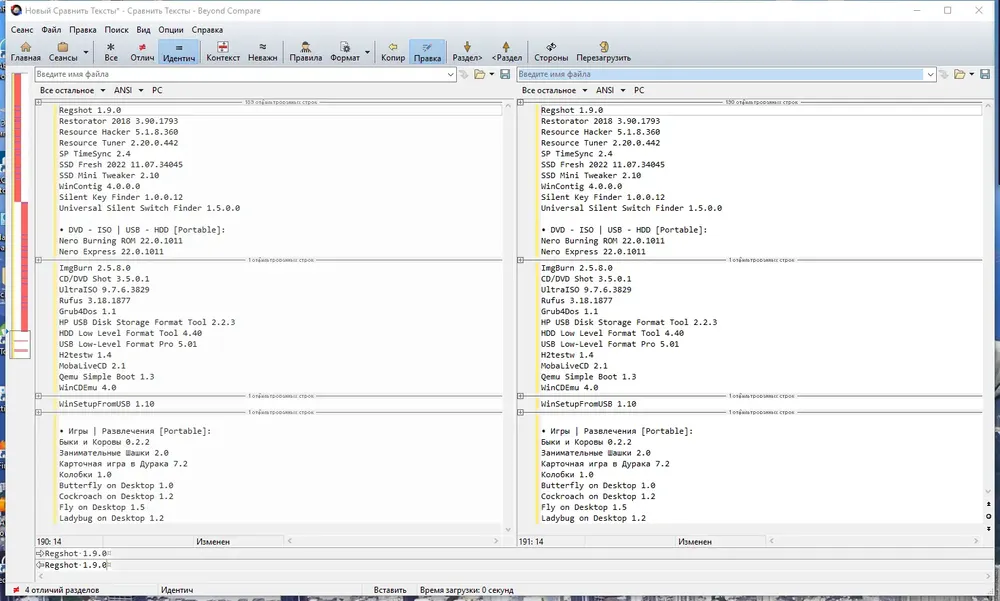The image size is (1000, 601).
Task: Click 'WinSetupFromUSB 1.10' line in left pane
Action: point(107,404)
